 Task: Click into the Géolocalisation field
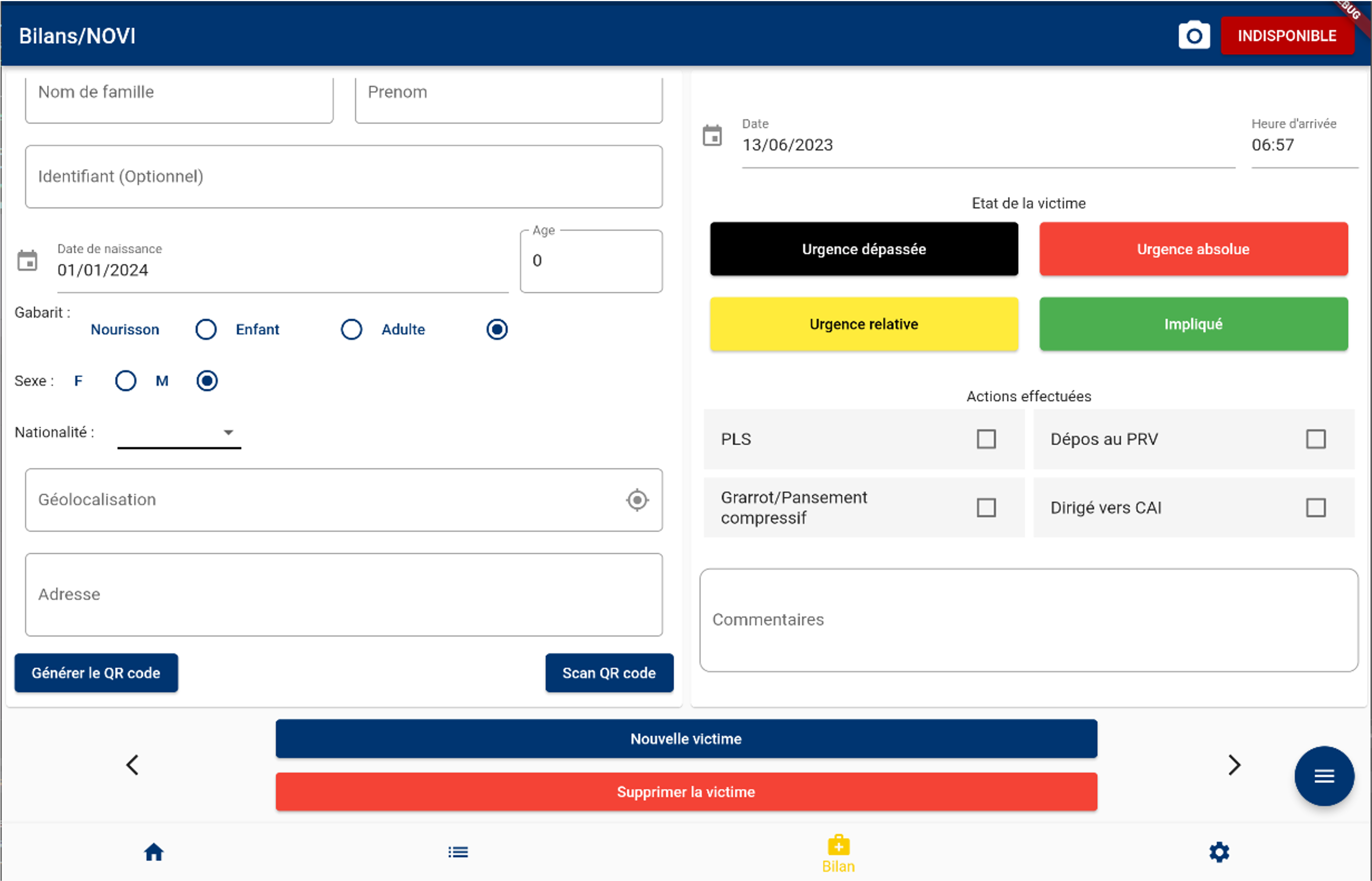[344, 500]
